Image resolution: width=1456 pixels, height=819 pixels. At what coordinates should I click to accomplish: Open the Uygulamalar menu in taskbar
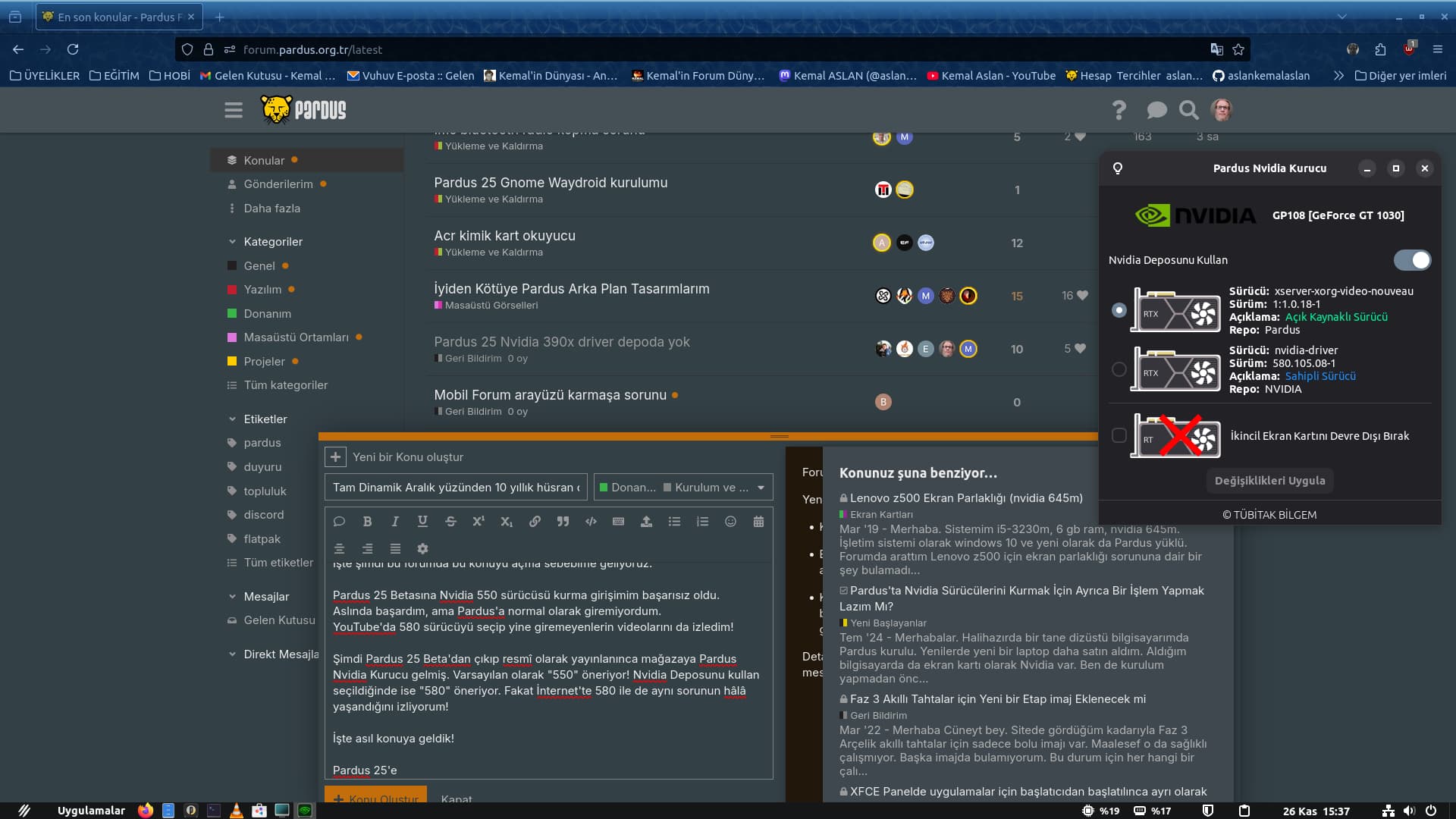[91, 811]
